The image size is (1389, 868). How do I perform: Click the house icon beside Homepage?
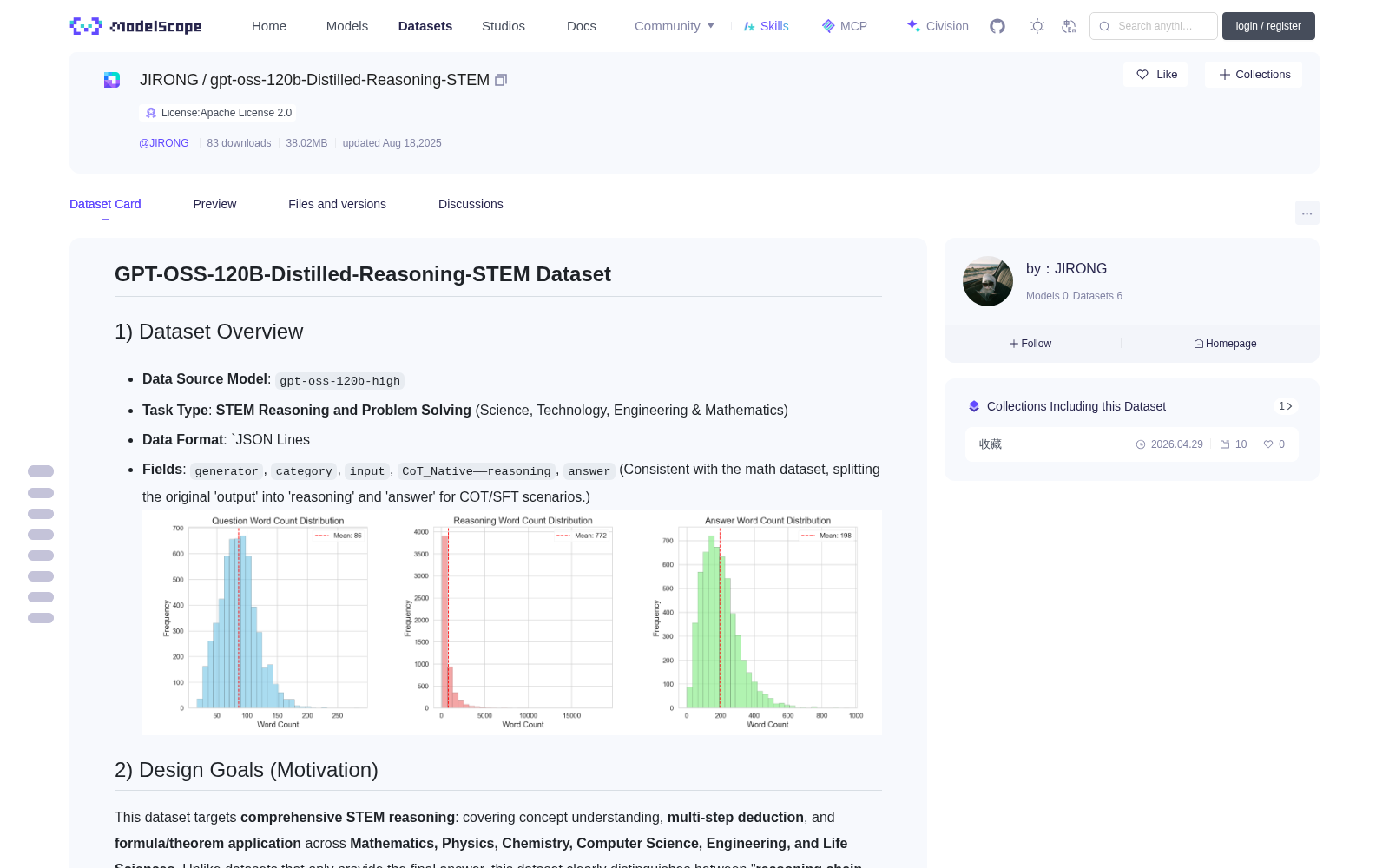tap(1199, 344)
